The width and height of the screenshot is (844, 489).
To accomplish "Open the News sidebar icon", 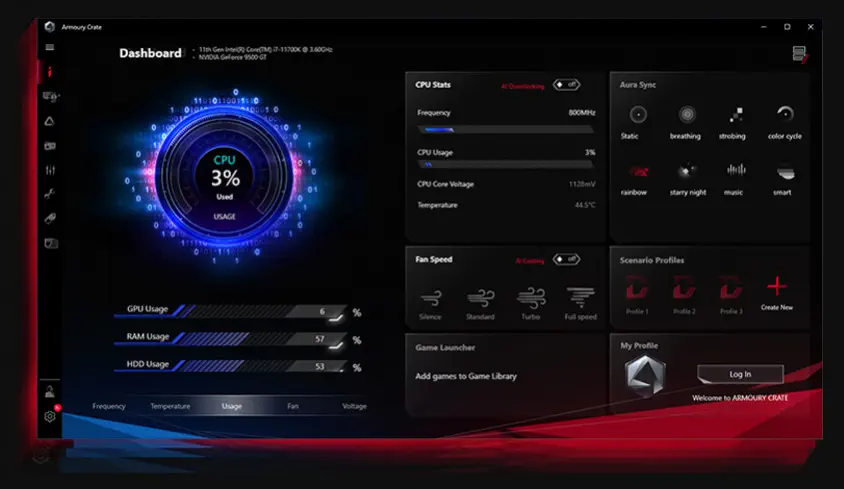I will 51,243.
